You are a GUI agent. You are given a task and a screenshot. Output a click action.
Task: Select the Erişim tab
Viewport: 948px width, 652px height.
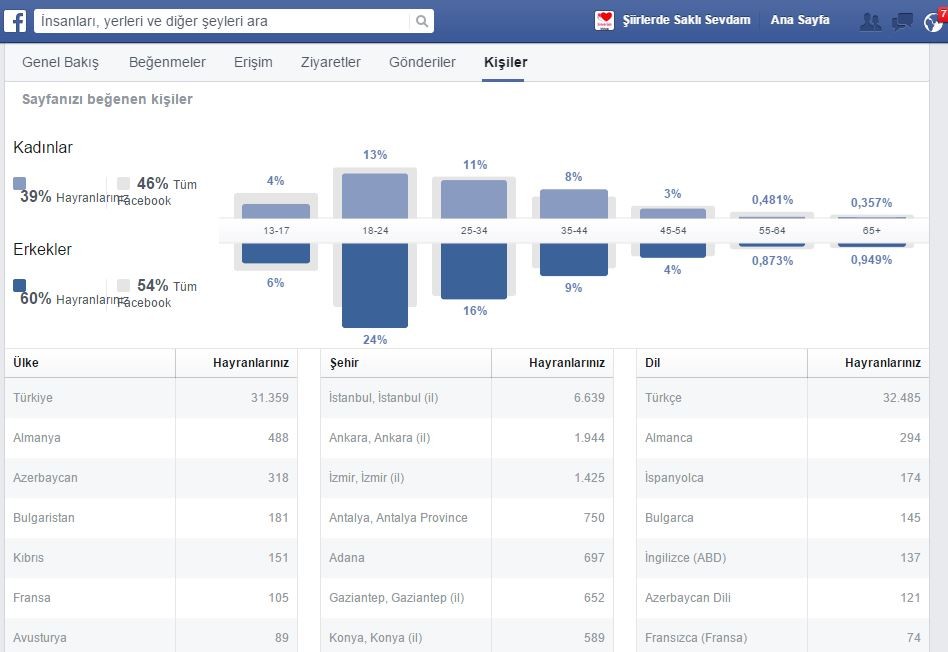click(253, 62)
